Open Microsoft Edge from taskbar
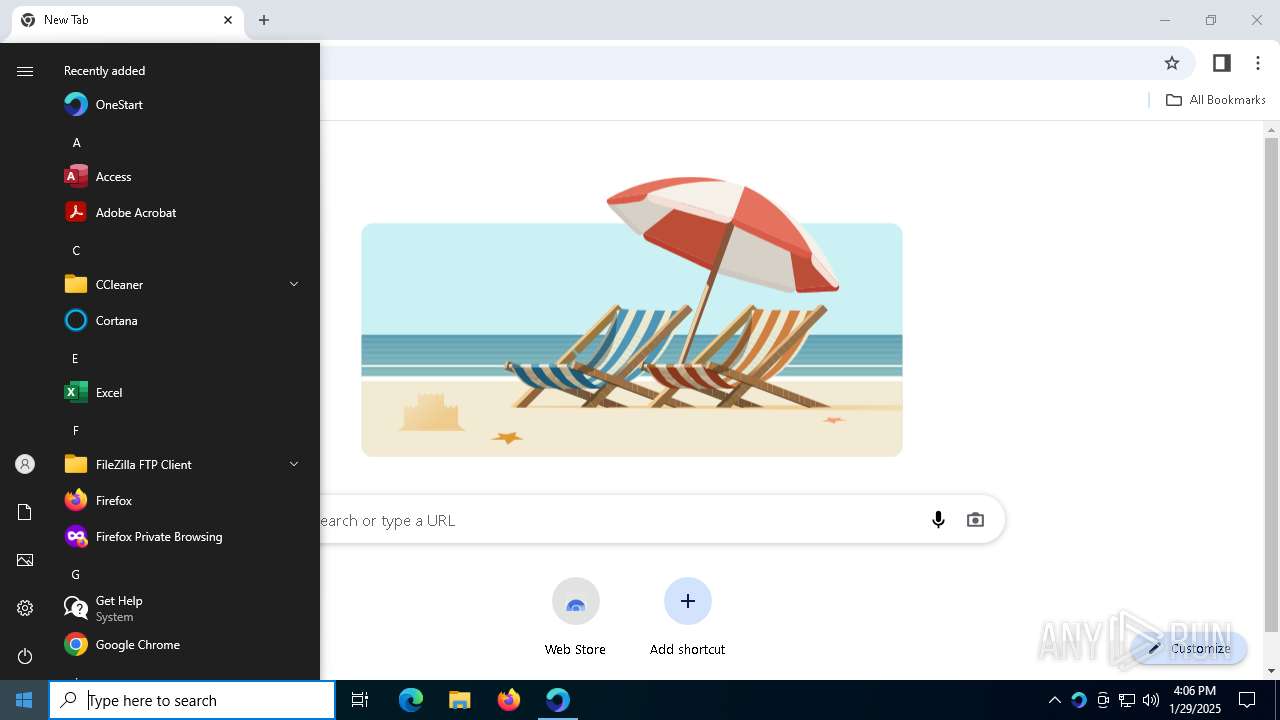The width and height of the screenshot is (1280, 720). click(x=411, y=700)
